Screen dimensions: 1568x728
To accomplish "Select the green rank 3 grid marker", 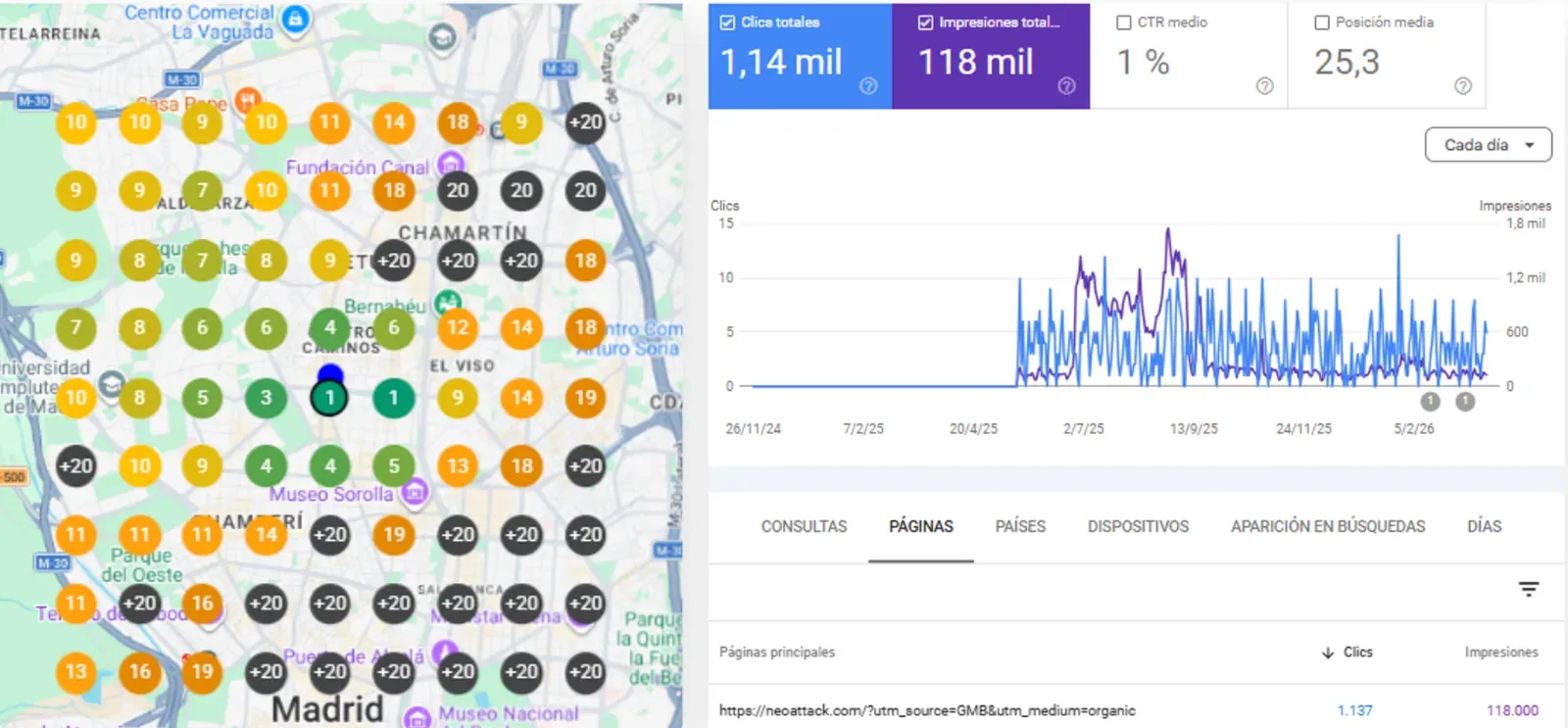I will [x=266, y=398].
